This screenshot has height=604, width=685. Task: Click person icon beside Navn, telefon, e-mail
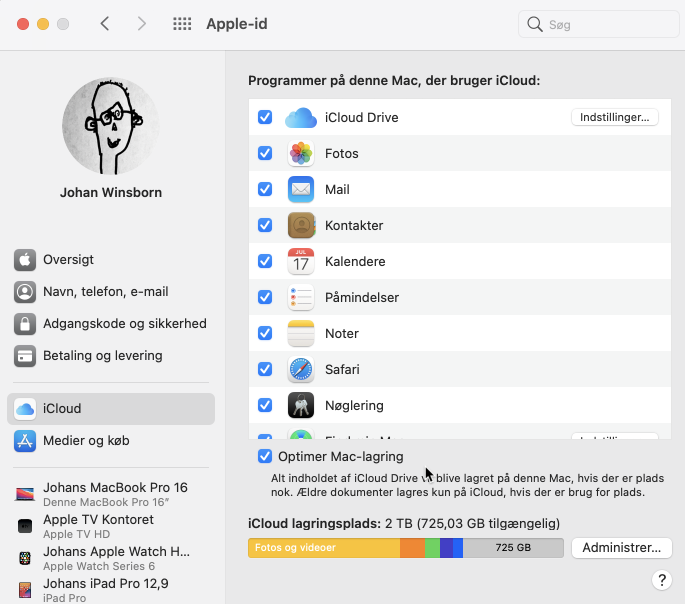click(x=25, y=292)
